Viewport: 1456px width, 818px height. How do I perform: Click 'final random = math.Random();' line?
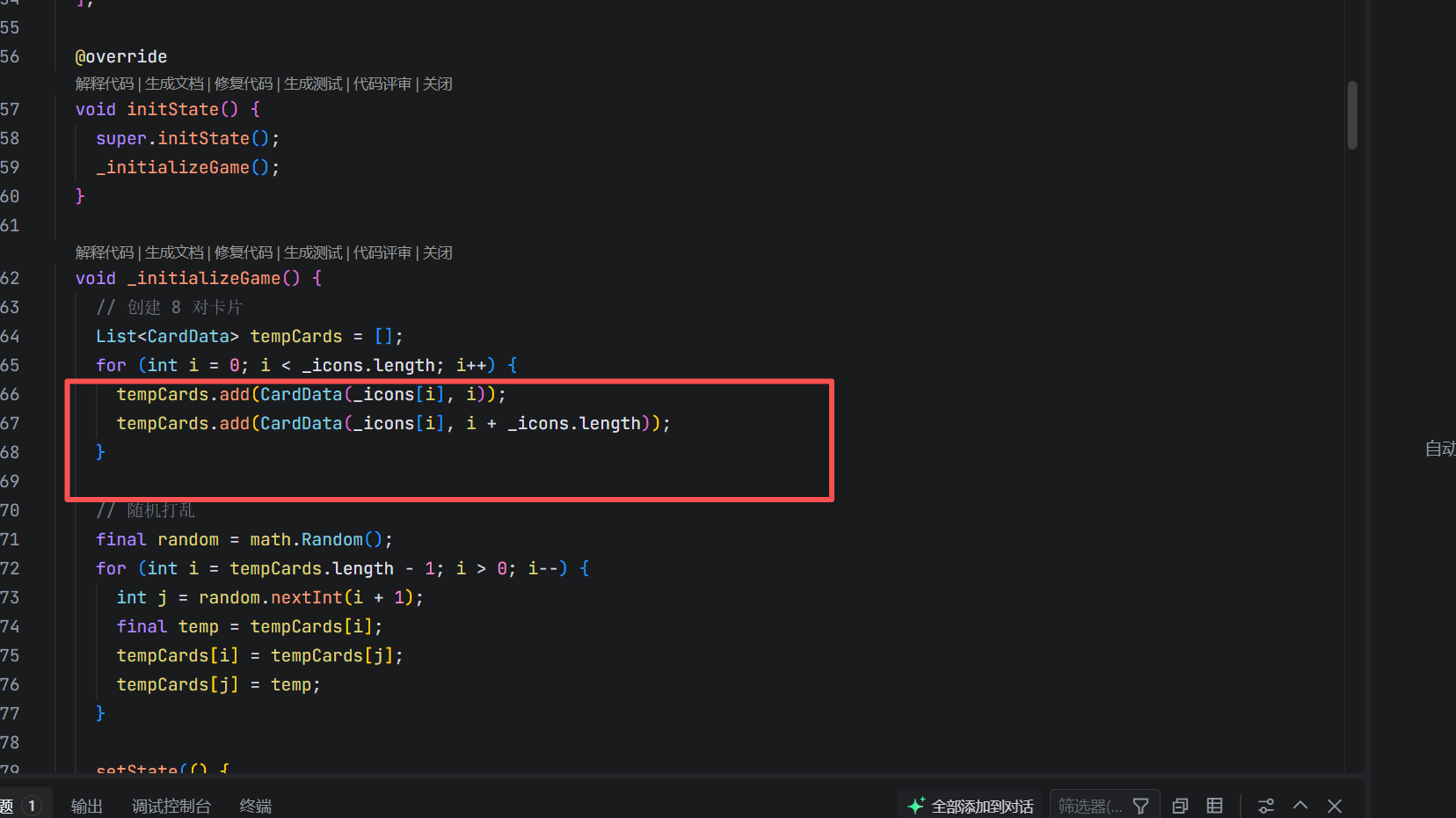pos(244,539)
